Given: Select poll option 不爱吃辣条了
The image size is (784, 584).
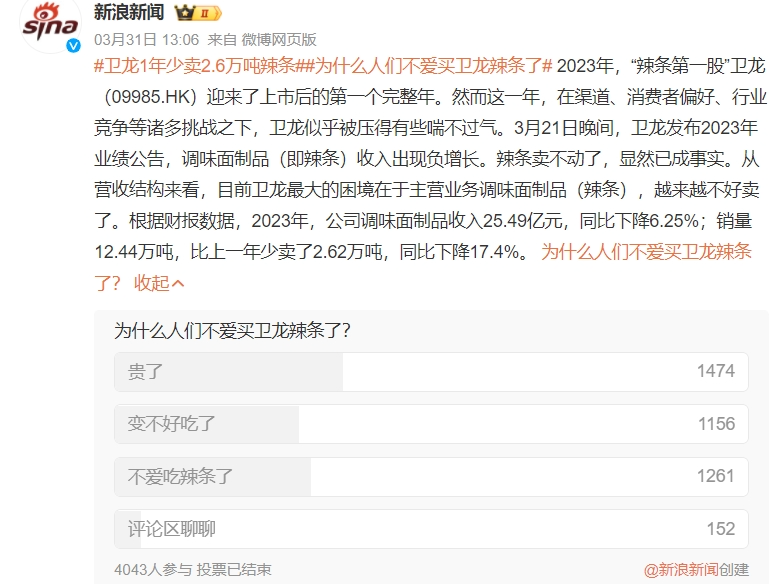Looking at the screenshot, I should (431, 476).
